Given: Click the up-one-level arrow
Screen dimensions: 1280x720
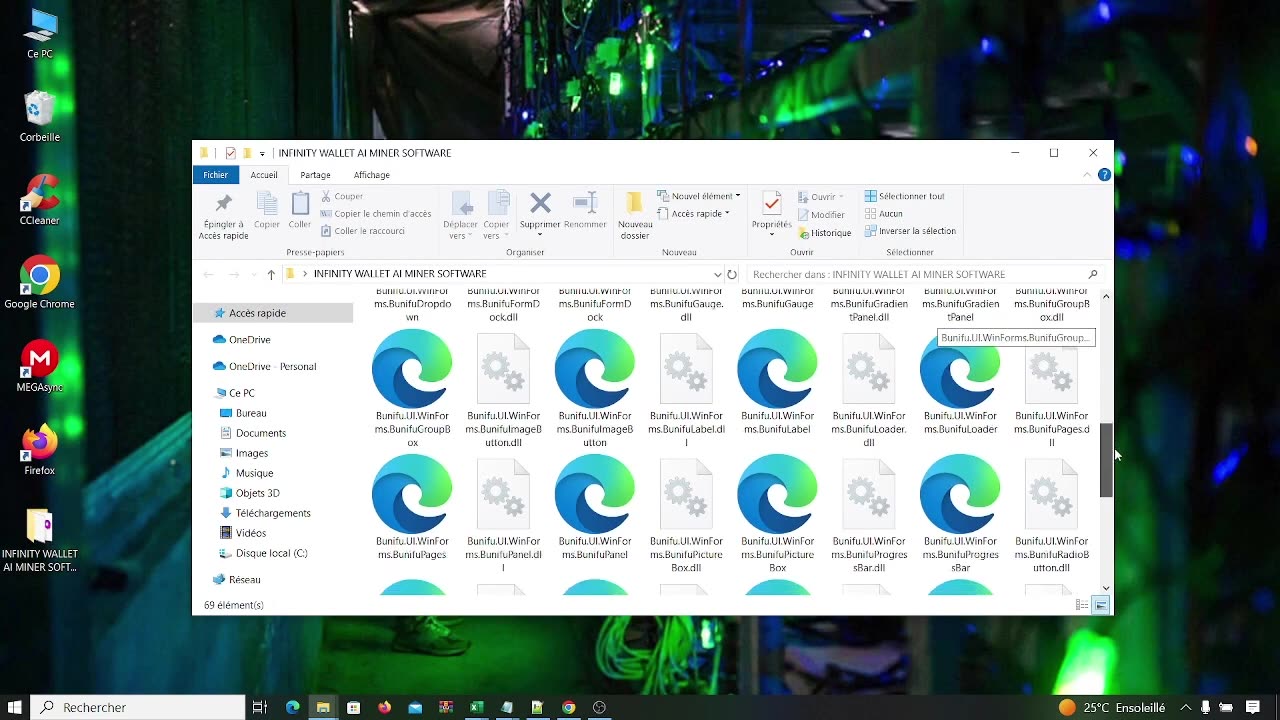Looking at the screenshot, I should 271,274.
